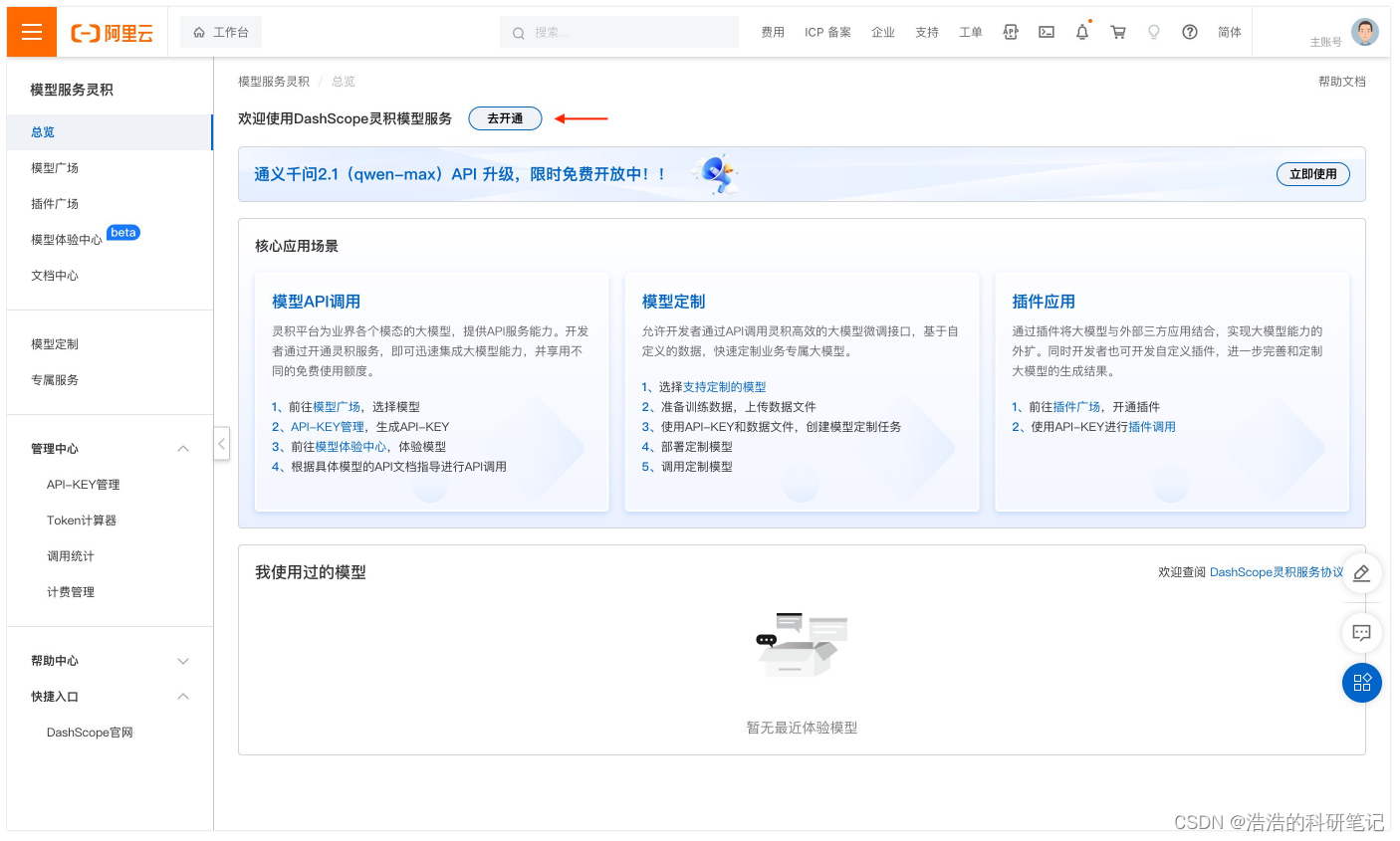Follow the 模型广场 link in step 1
Image resolution: width=1400 pixels, height=841 pixels.
pos(337,407)
